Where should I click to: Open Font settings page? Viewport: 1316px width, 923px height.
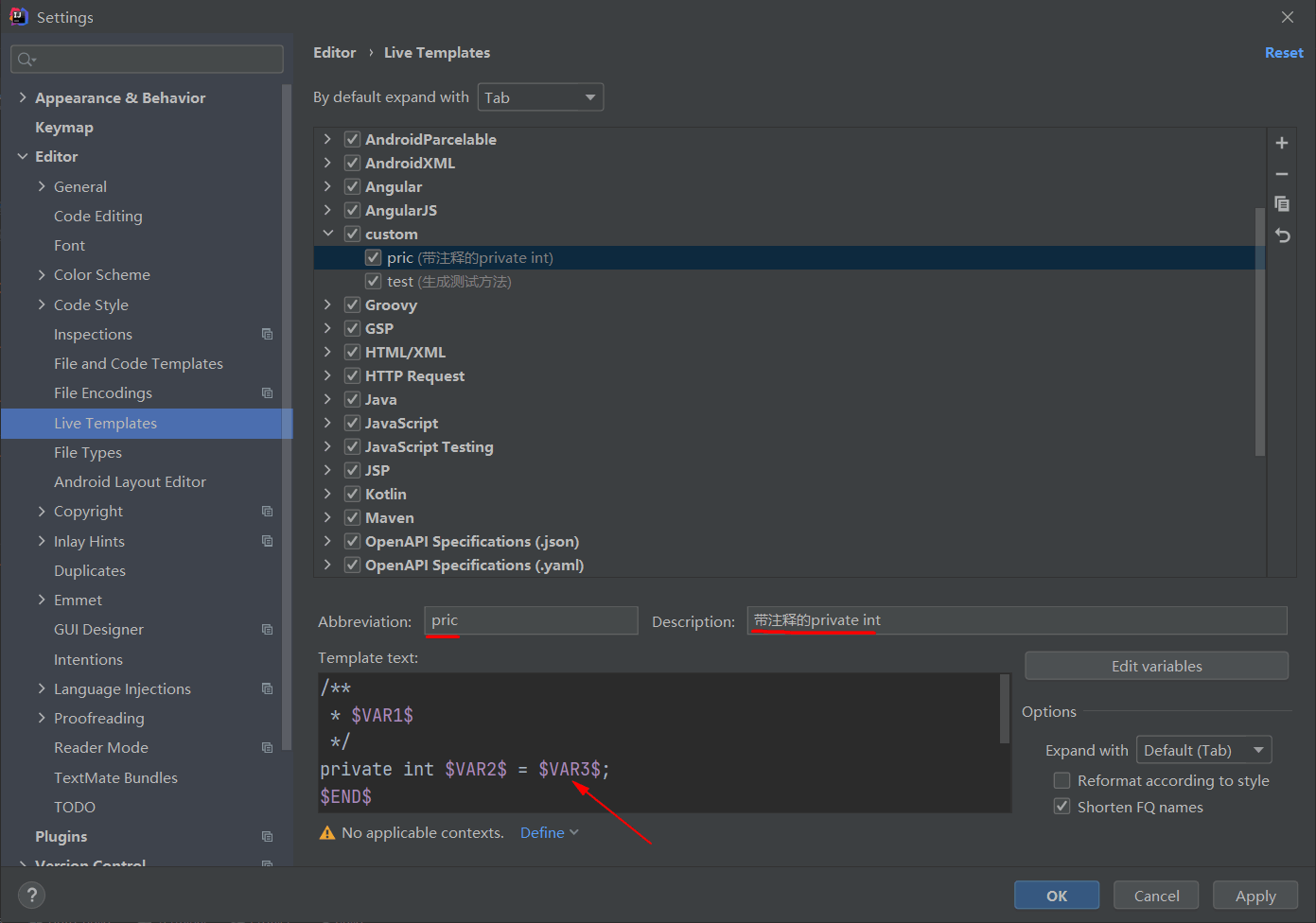(69, 245)
